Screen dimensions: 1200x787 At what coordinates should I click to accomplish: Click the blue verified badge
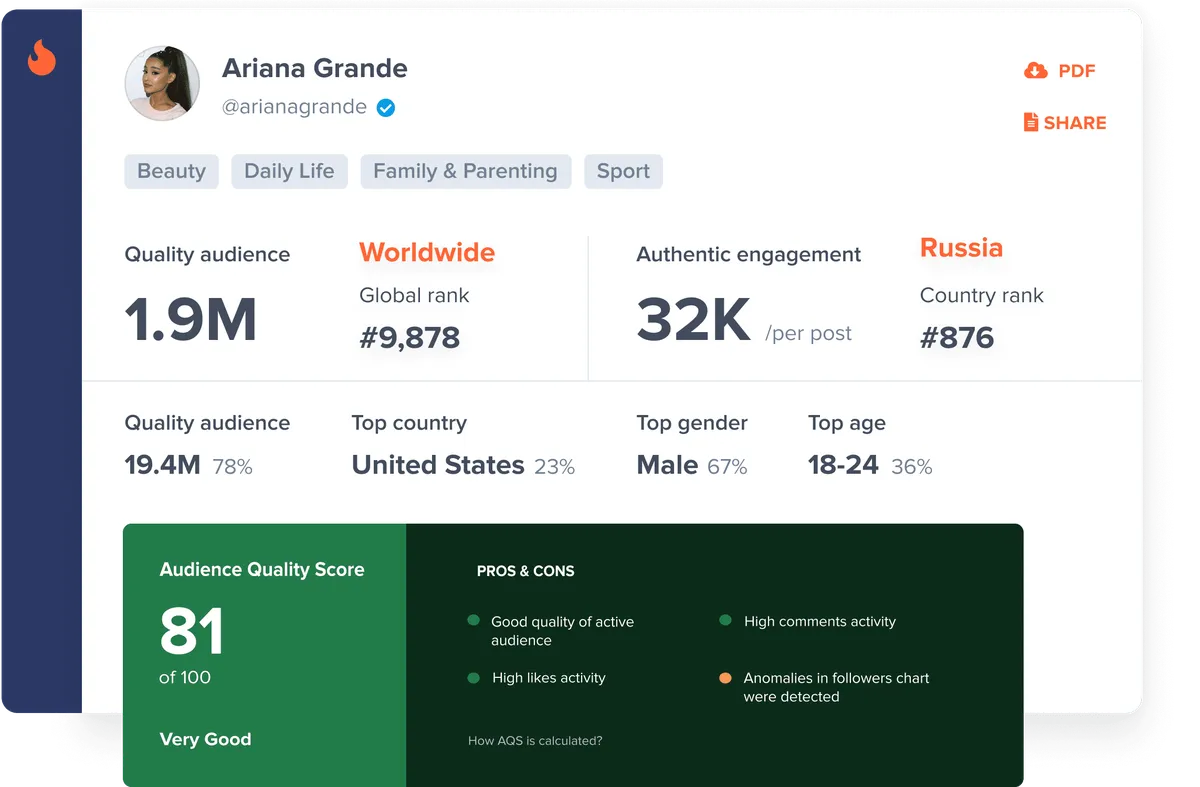click(x=386, y=107)
